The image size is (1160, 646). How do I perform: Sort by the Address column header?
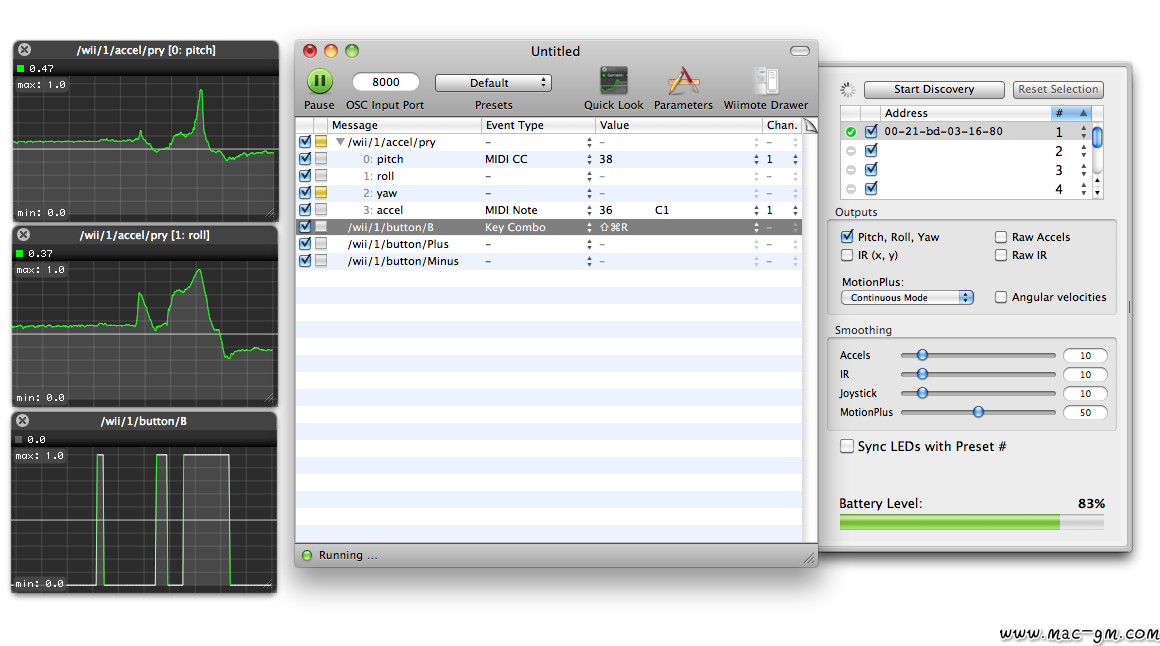pyautogui.click(x=965, y=113)
